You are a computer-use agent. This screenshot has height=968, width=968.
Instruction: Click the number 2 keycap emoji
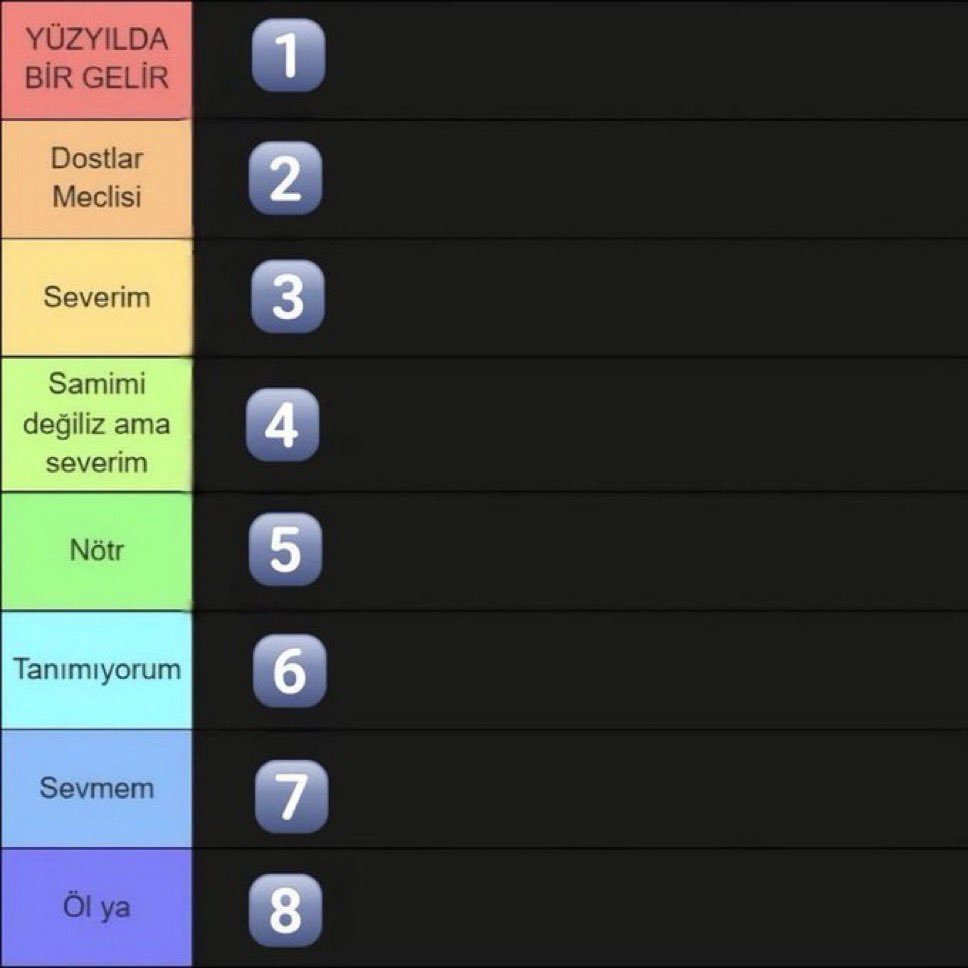[285, 178]
